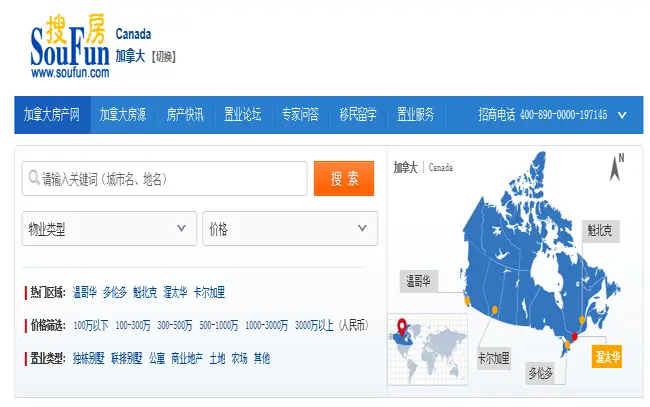This screenshot has width=650, height=407.
Task: Choose property type 独栋别墅
Action: (88, 359)
